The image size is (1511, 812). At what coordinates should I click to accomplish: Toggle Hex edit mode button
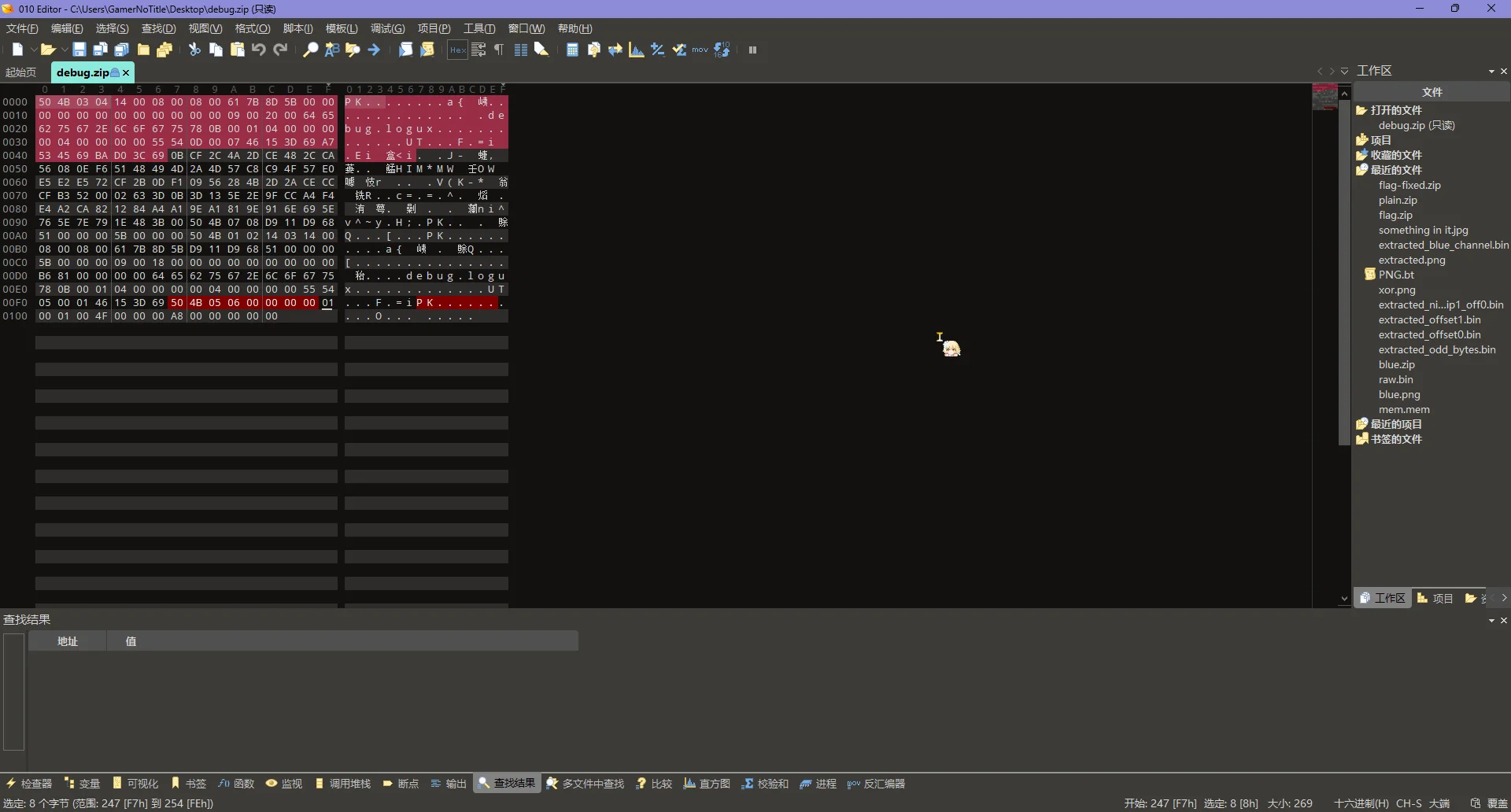pos(457,50)
